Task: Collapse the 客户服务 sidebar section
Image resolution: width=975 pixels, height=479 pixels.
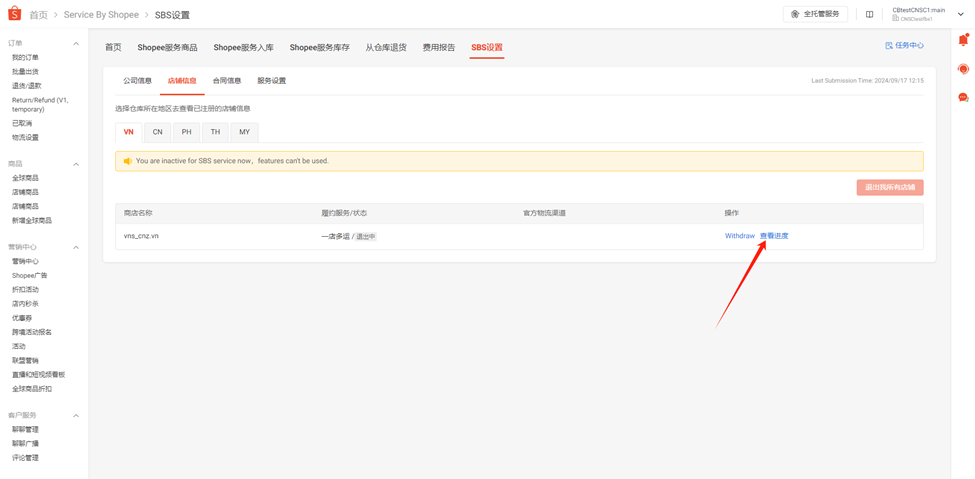Action: [76, 415]
